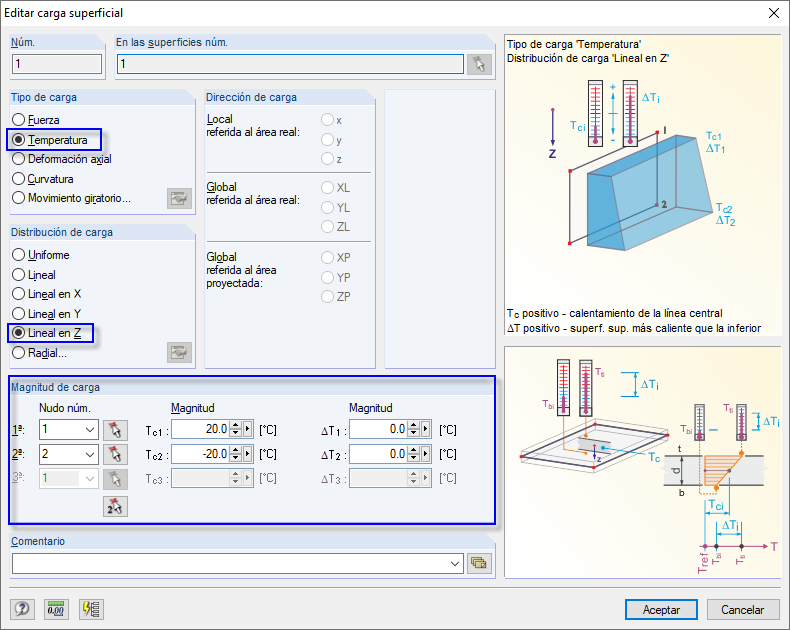Click the ΔT2 magnitude value field
790x630 pixels.
(x=379, y=454)
